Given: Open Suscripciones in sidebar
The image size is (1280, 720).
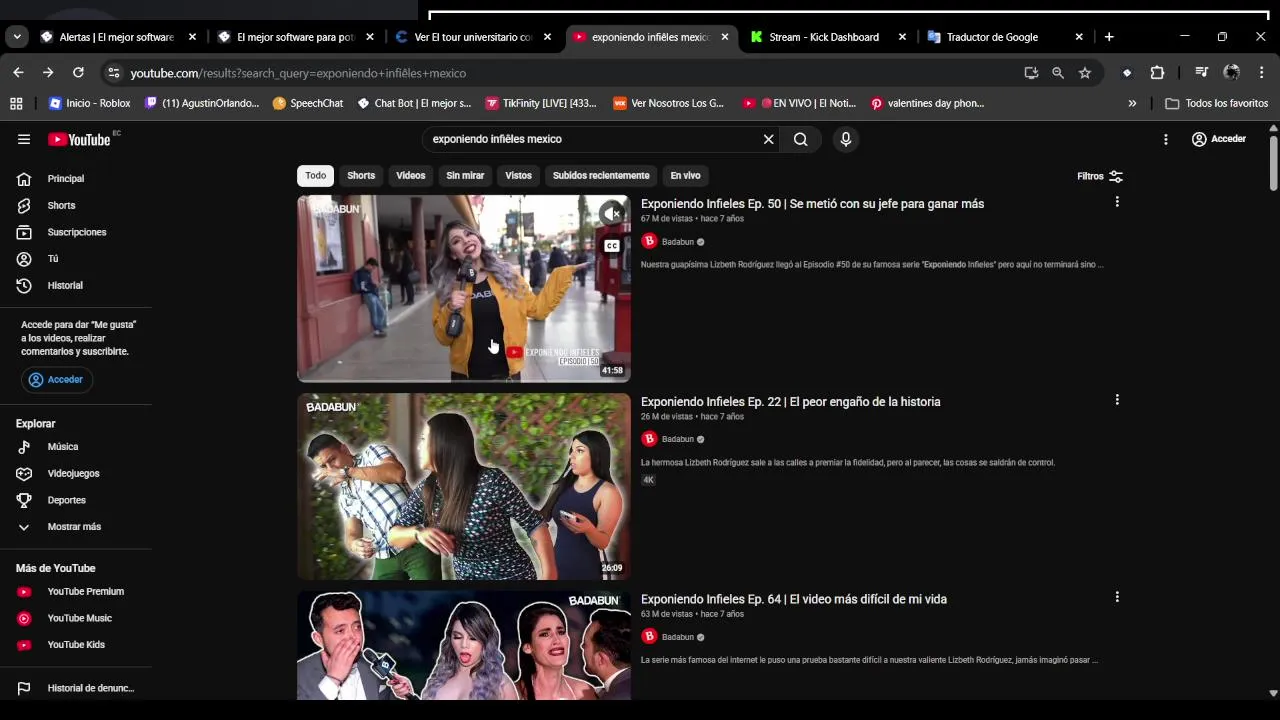Looking at the screenshot, I should pos(76,232).
